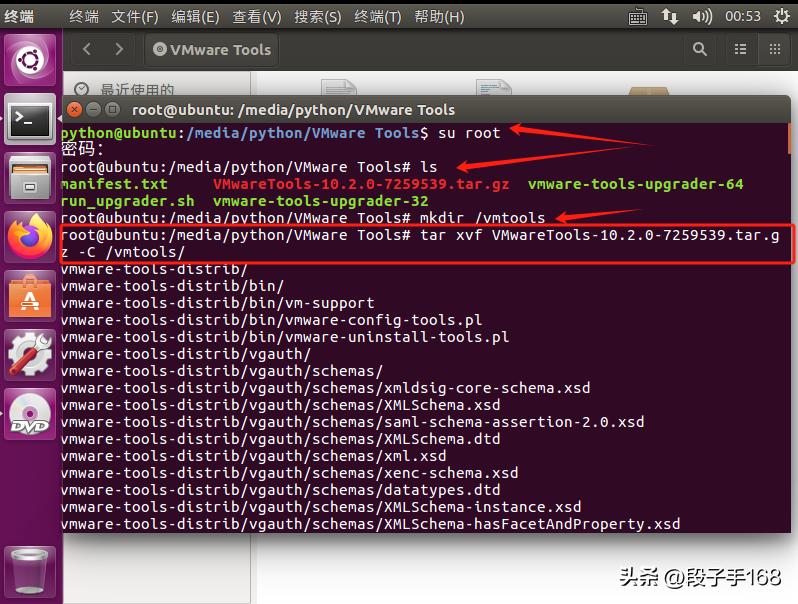This screenshot has width=798, height=604.
Task: Click the vm-support output line
Action: tap(218, 303)
